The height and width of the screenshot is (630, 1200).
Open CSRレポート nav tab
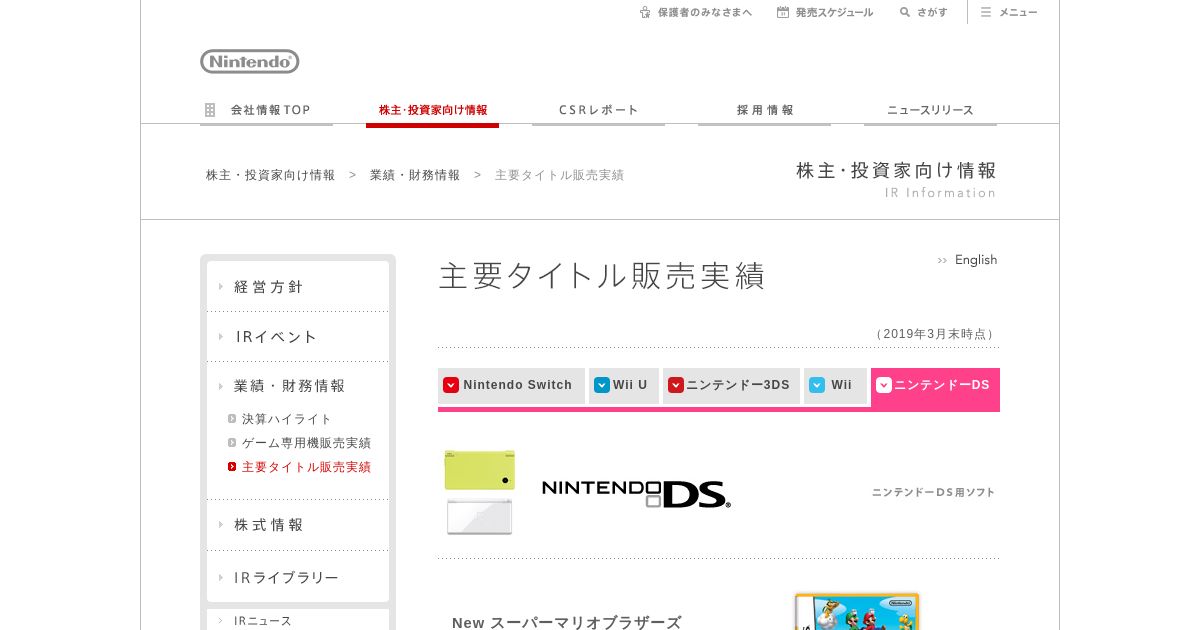point(598,110)
